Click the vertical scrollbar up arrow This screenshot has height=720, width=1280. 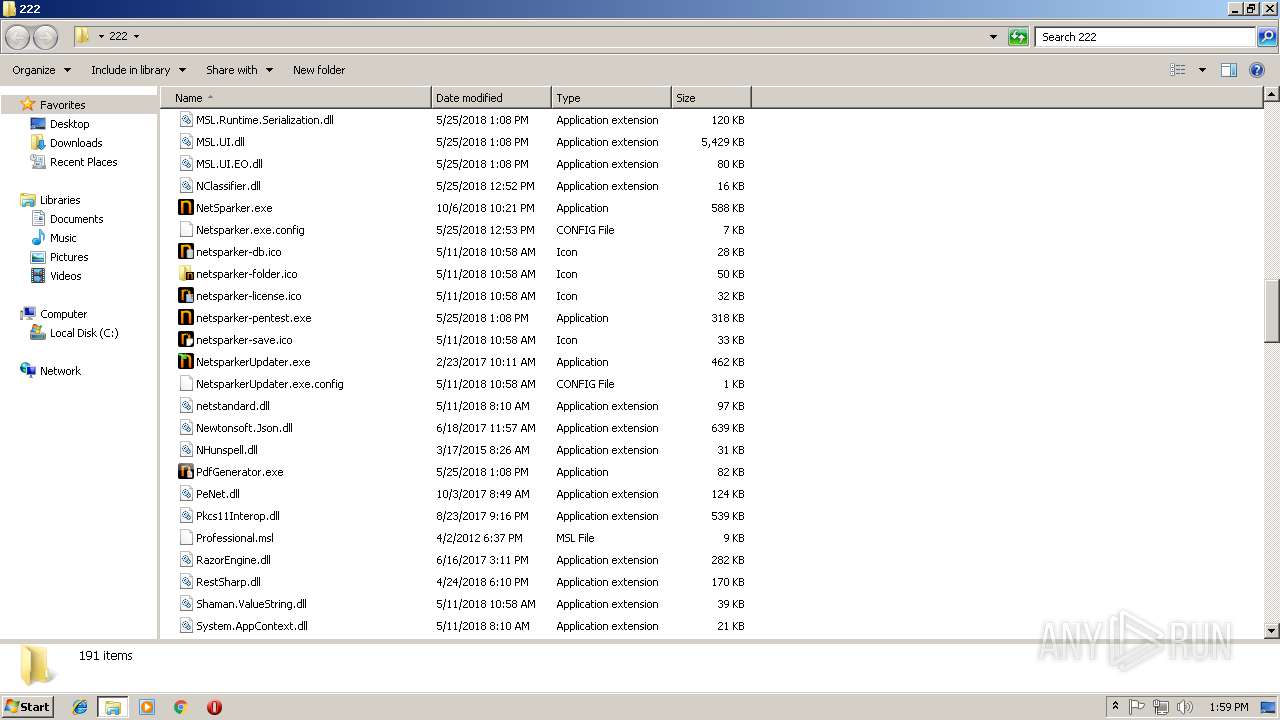pos(1272,95)
